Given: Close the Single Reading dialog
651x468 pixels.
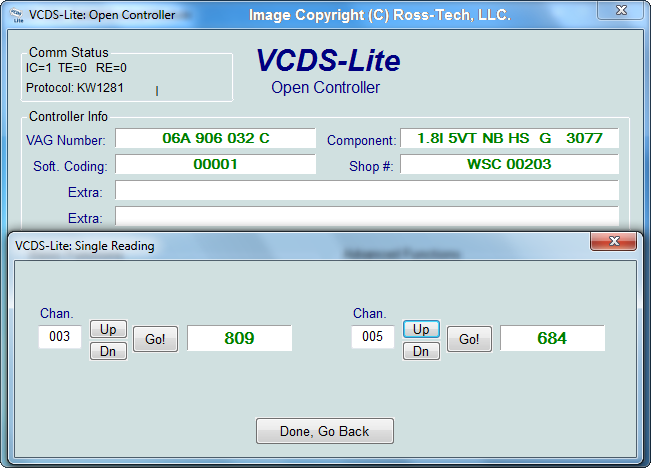Looking at the screenshot, I should 613,241.
